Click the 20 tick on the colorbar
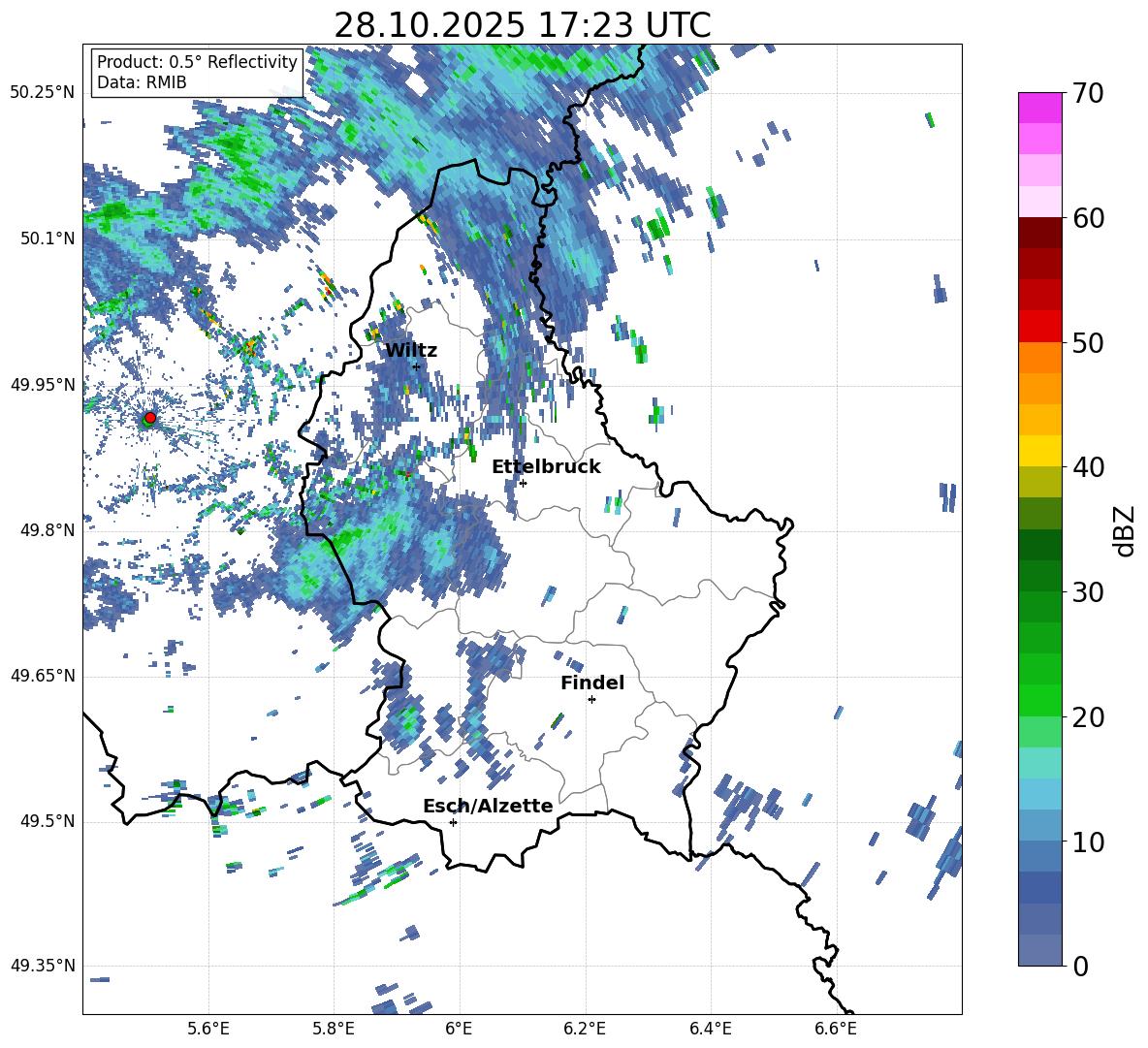Viewport: 1148px width, 1048px height. (1087, 716)
